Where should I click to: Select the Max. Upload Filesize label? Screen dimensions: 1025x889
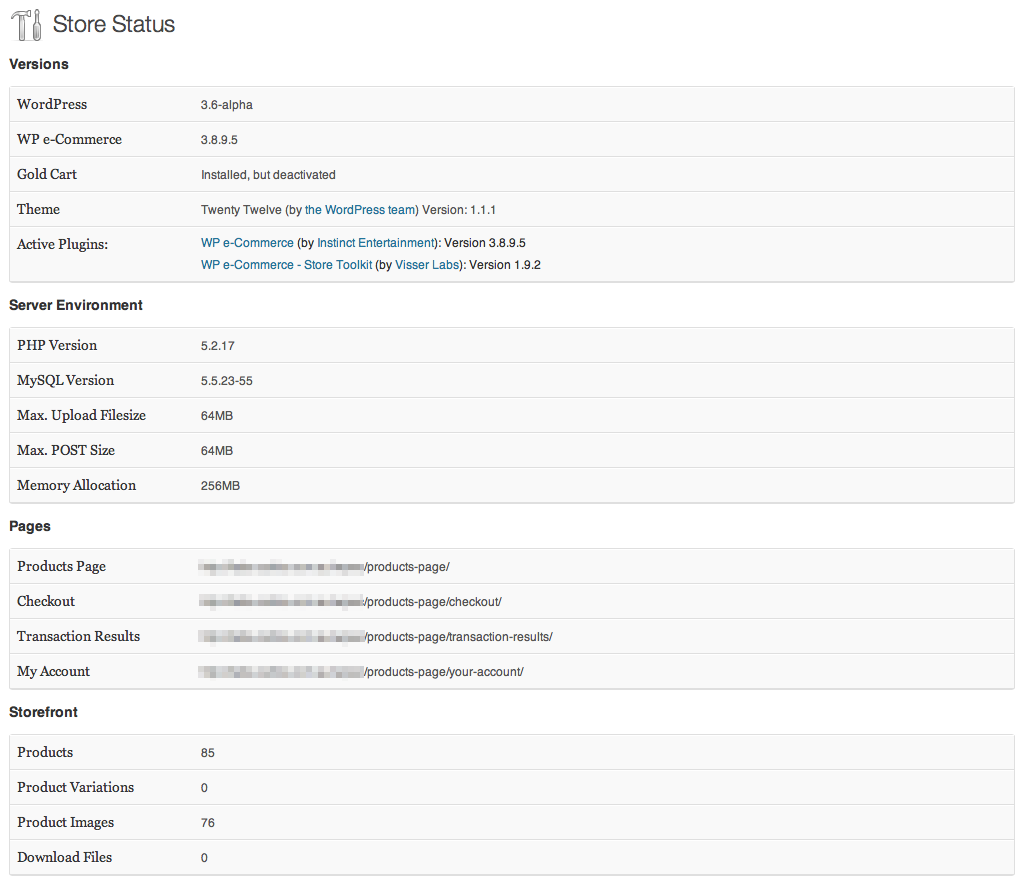(x=81, y=415)
